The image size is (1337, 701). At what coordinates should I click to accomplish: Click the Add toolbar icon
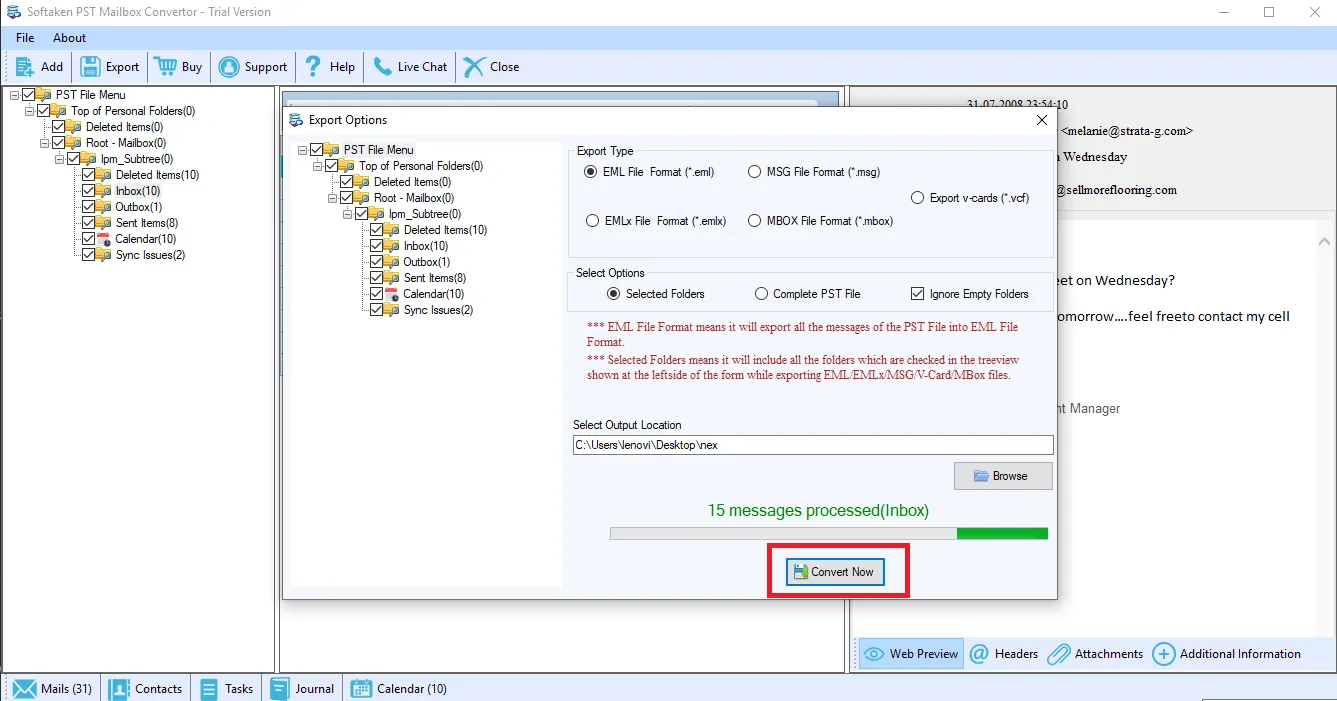click(x=25, y=67)
